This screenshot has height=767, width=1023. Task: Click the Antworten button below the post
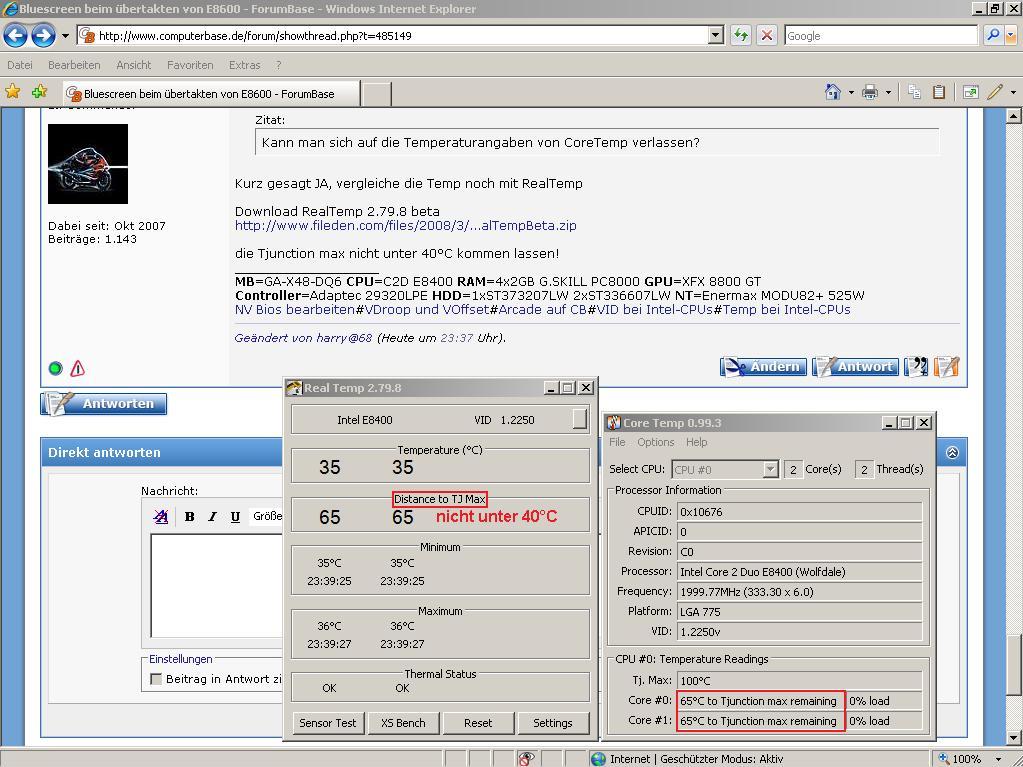pos(104,404)
